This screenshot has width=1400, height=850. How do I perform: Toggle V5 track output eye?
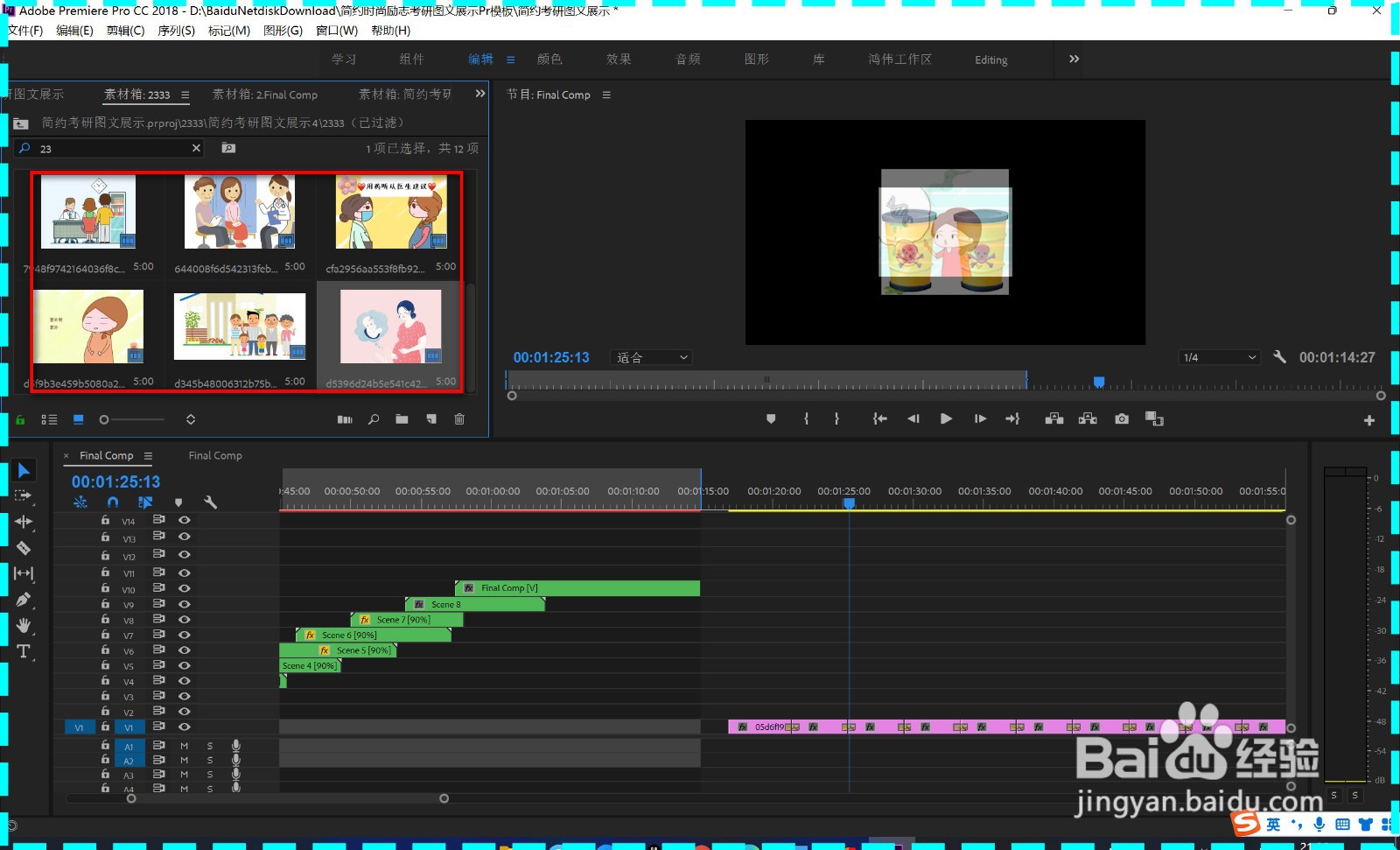tap(185, 665)
